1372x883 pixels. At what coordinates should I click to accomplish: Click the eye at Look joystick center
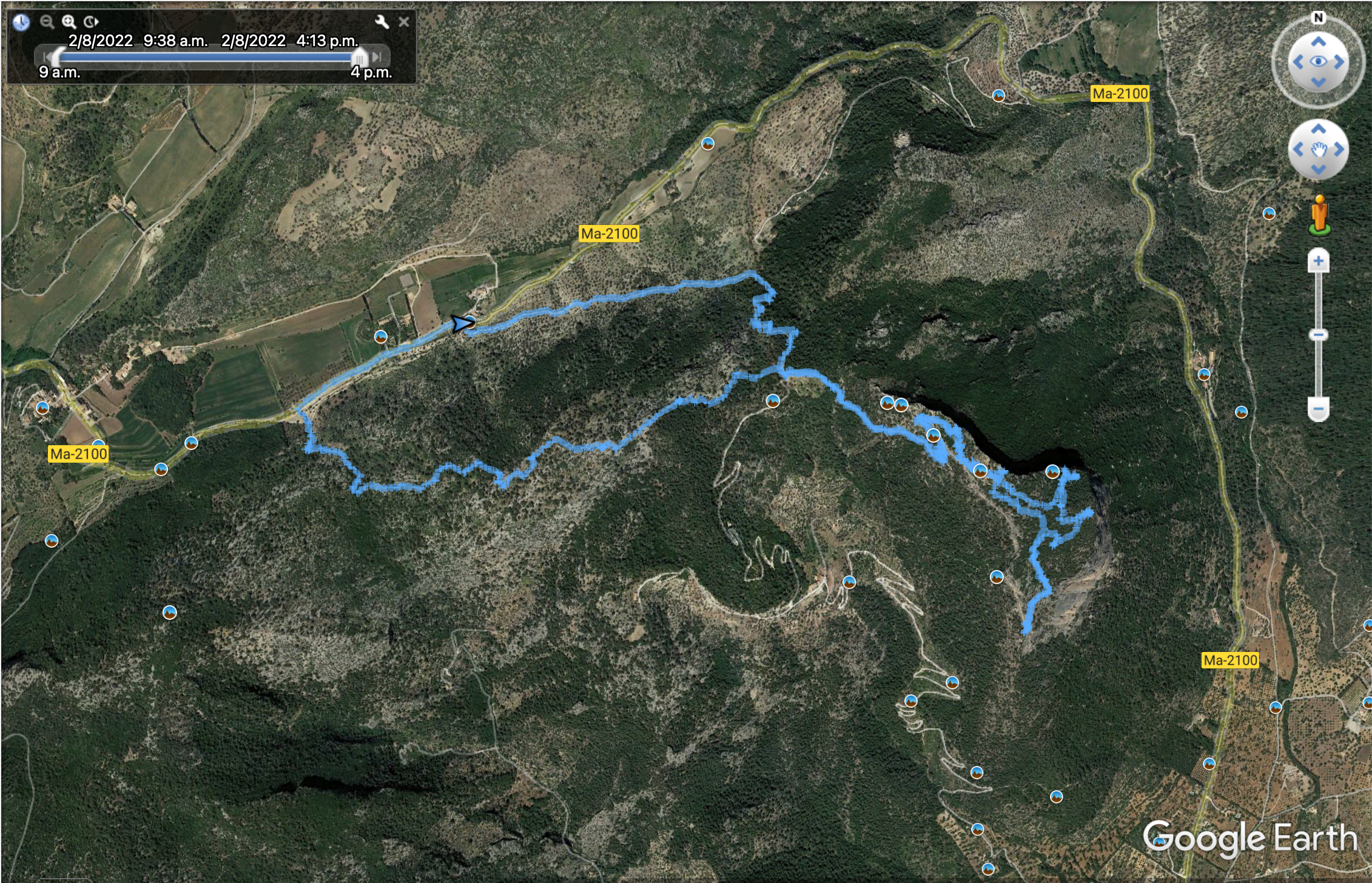[1318, 62]
